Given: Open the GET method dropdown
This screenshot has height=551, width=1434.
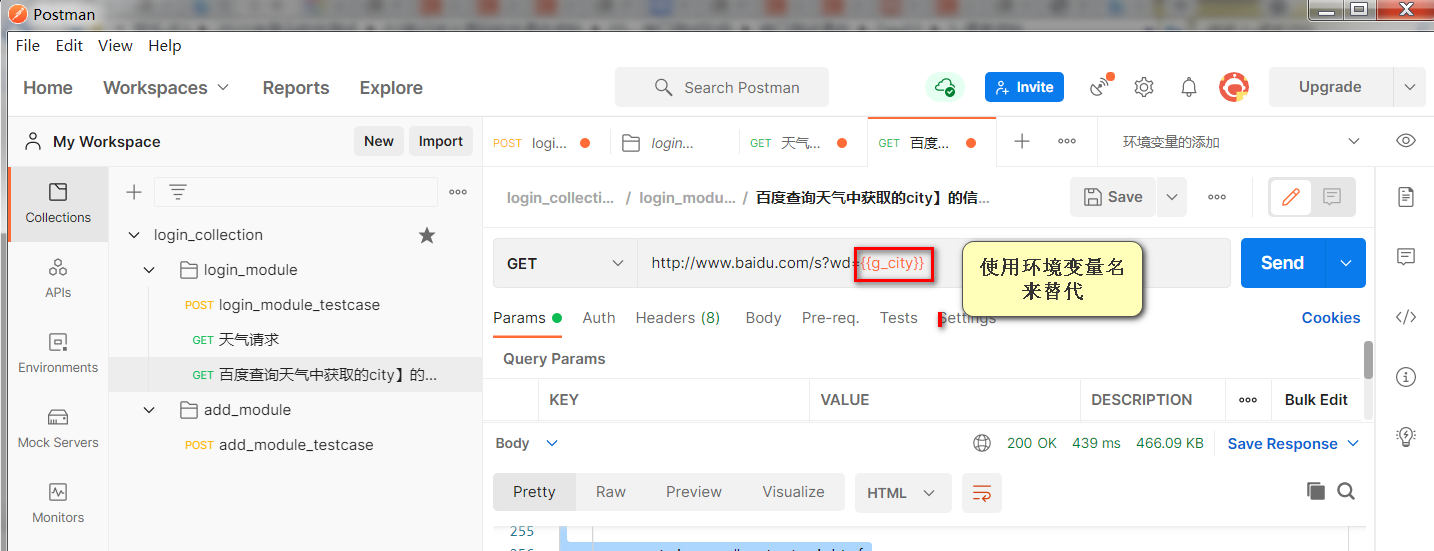Looking at the screenshot, I should 566,263.
